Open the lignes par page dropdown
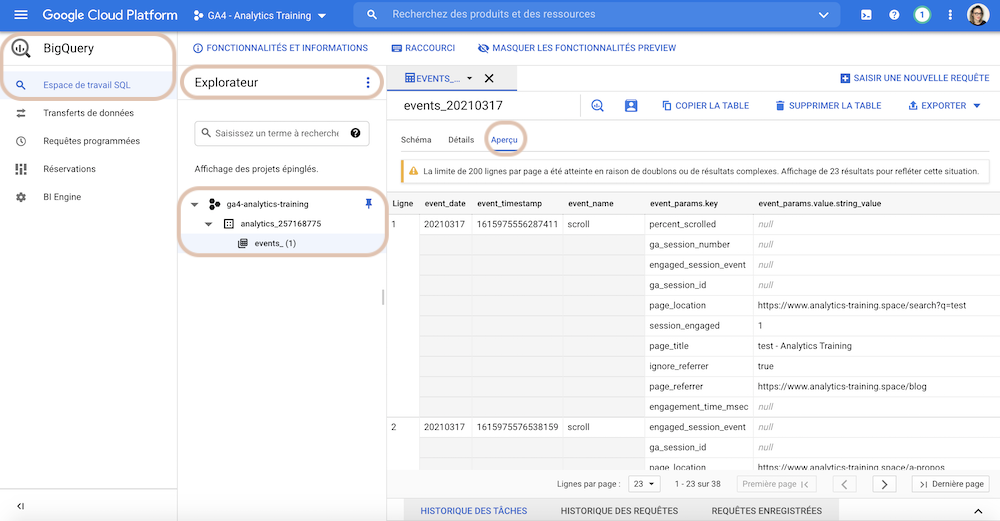This screenshot has height=521, width=1000. click(x=644, y=484)
